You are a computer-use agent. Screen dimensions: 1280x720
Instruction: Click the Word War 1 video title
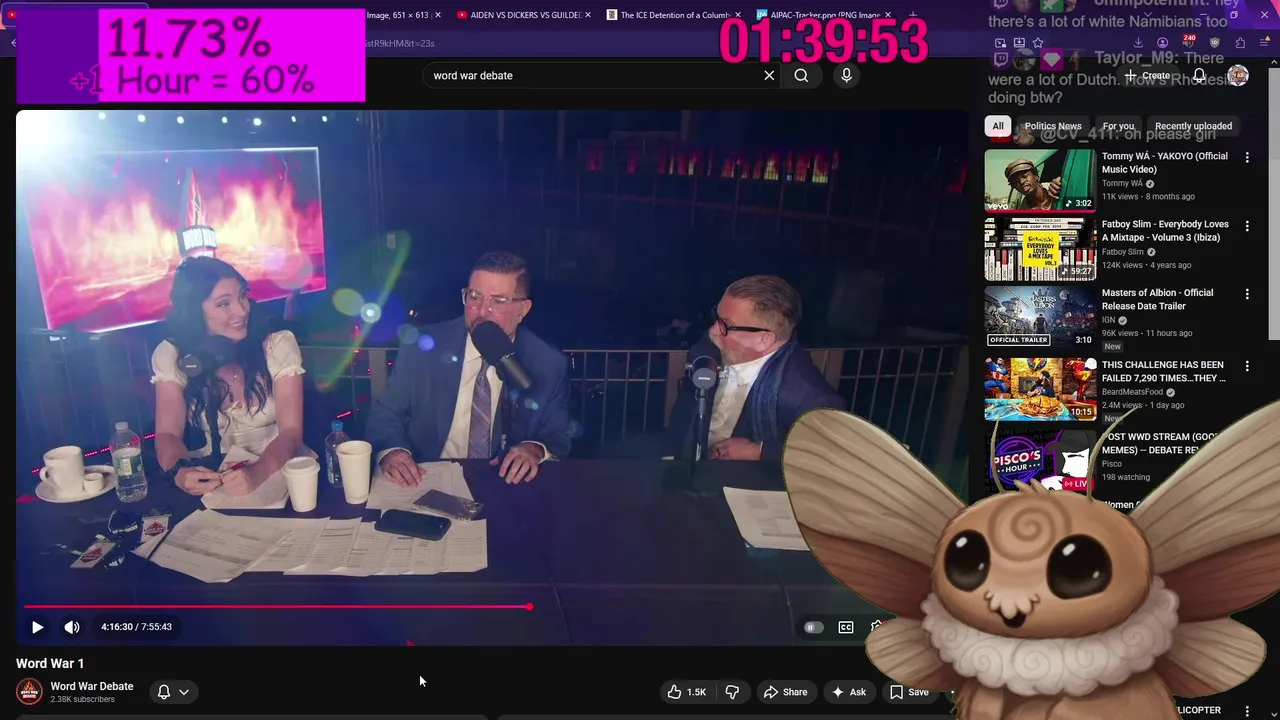coord(50,663)
